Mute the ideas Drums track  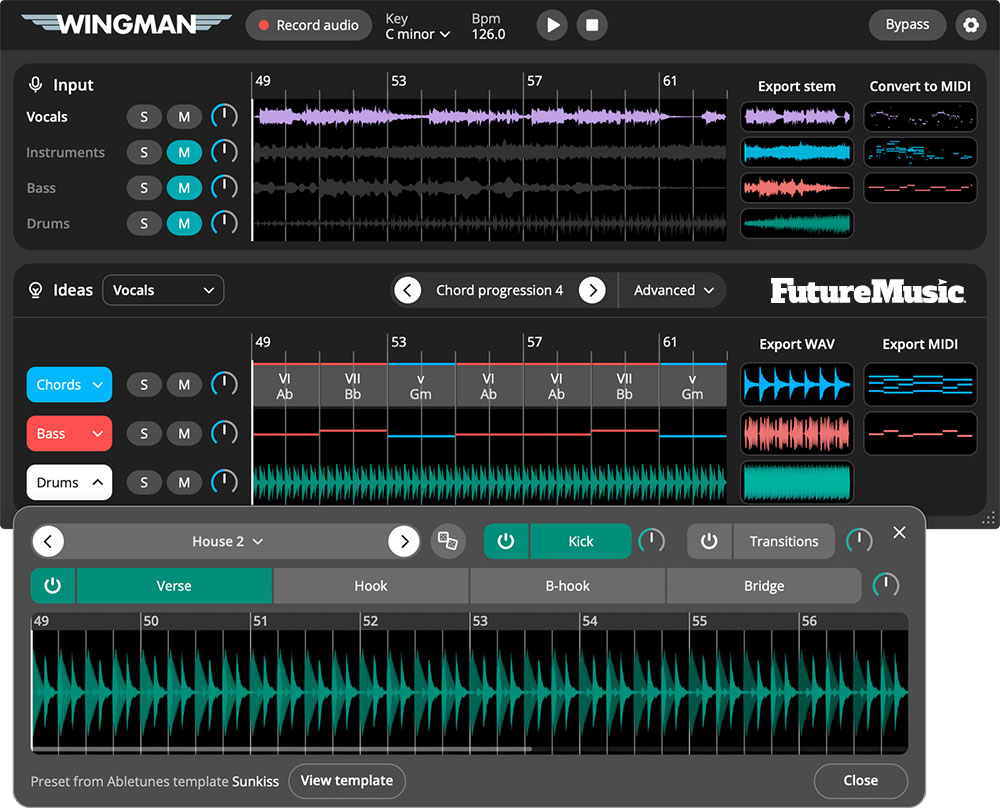click(184, 483)
